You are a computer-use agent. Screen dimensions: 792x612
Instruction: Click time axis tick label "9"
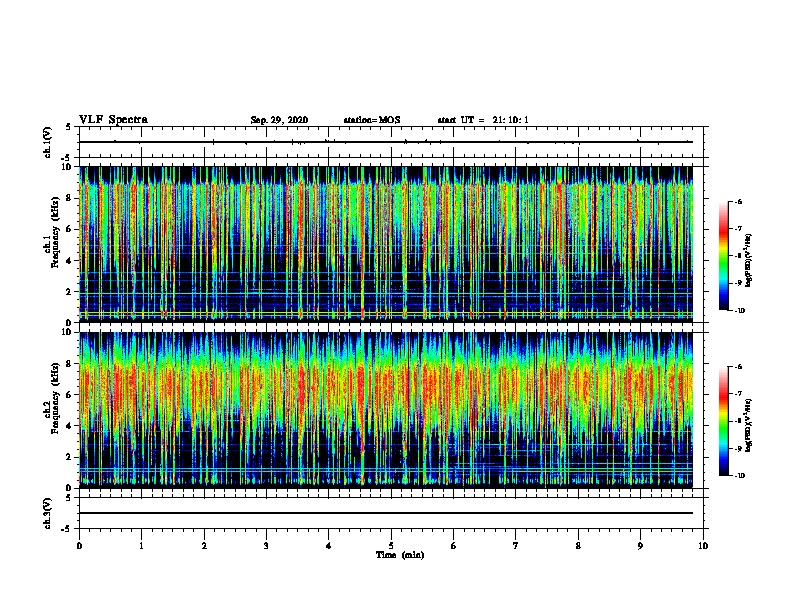click(640, 546)
